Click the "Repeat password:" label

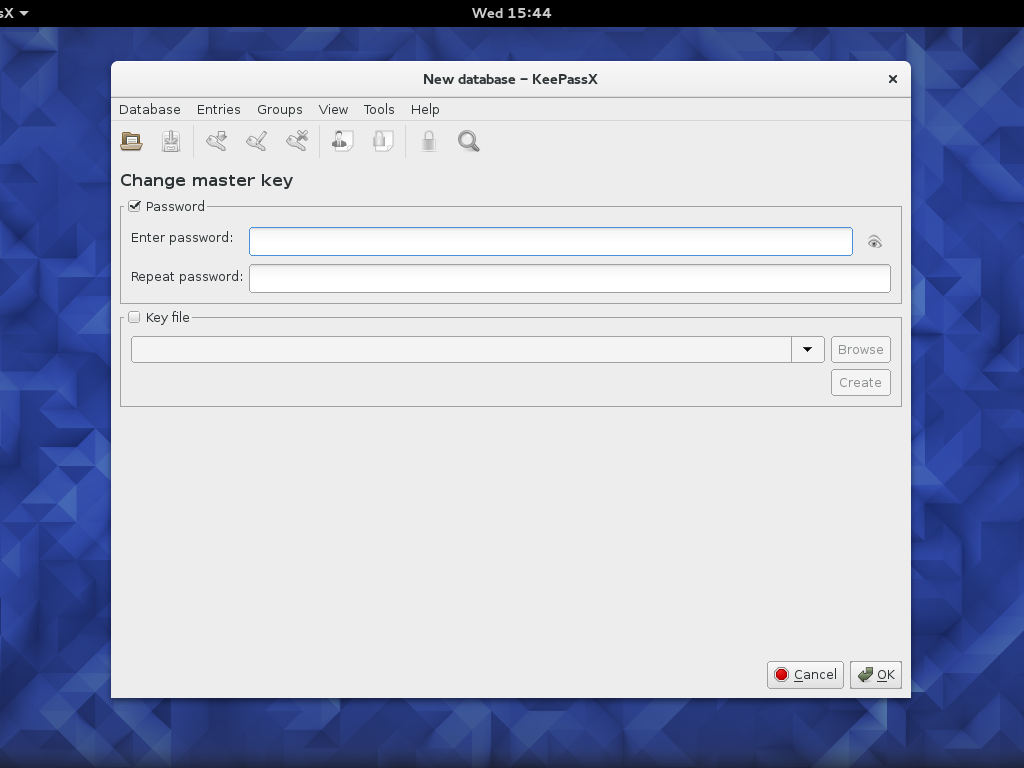187,277
